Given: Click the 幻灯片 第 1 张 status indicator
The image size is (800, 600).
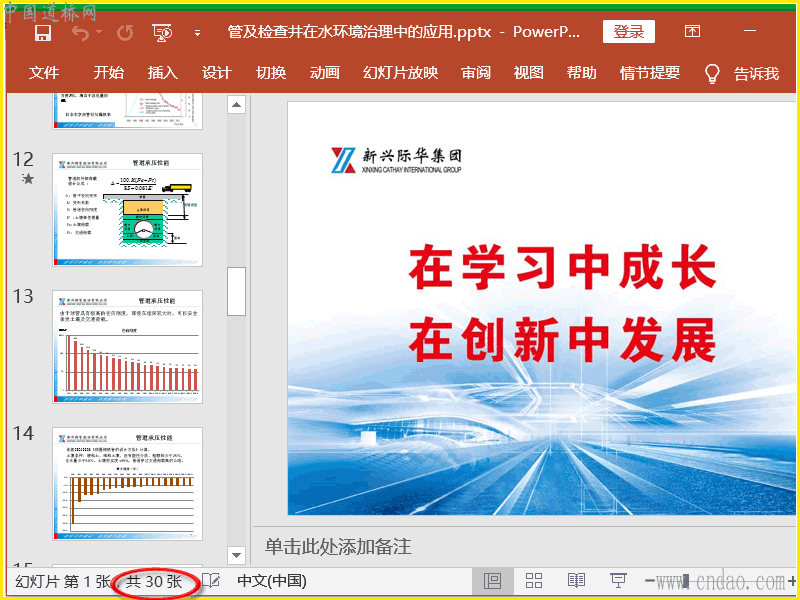Looking at the screenshot, I should click(62, 582).
